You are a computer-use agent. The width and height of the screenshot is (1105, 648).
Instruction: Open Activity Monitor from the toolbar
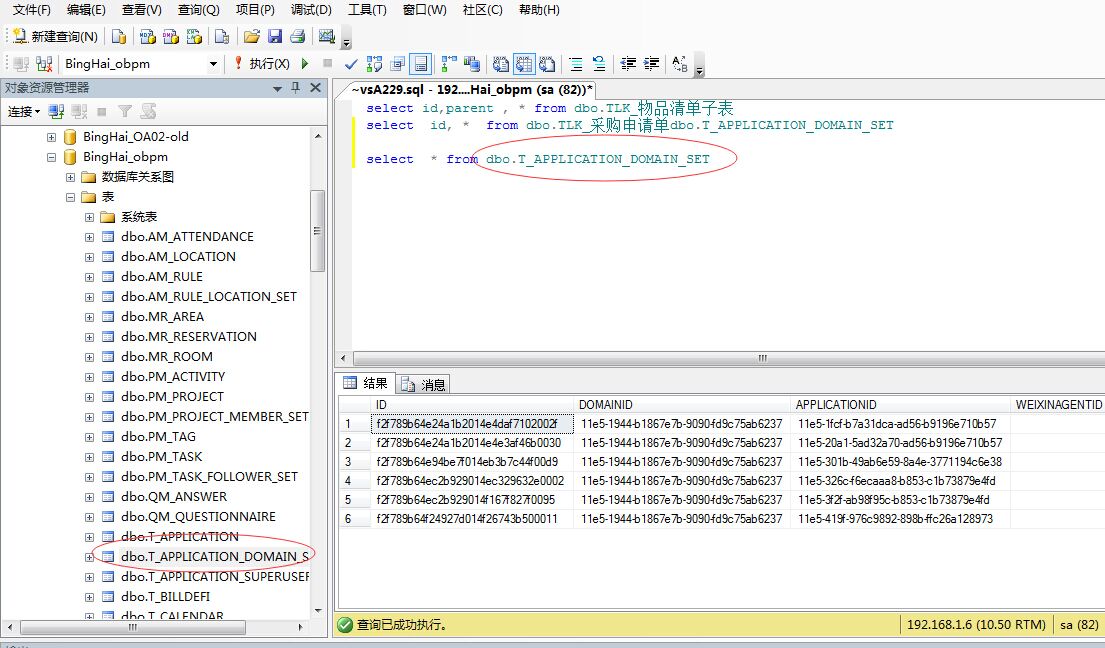point(326,36)
